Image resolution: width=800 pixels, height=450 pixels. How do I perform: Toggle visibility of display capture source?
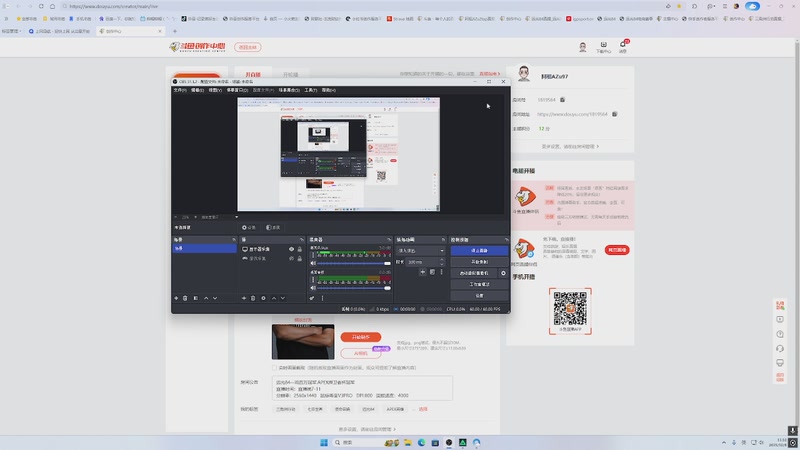click(291, 249)
